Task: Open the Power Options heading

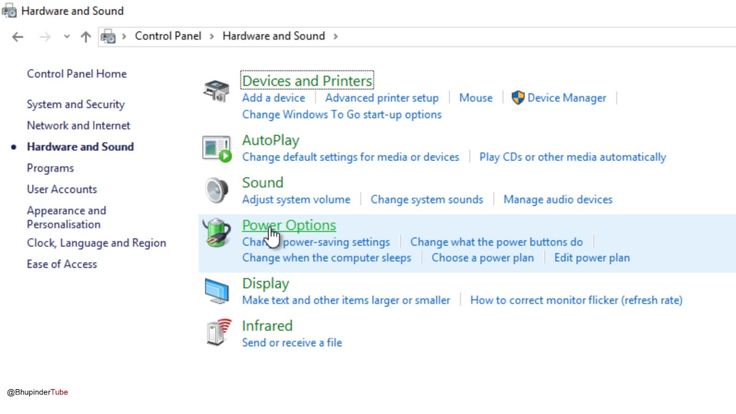Action: 289,225
